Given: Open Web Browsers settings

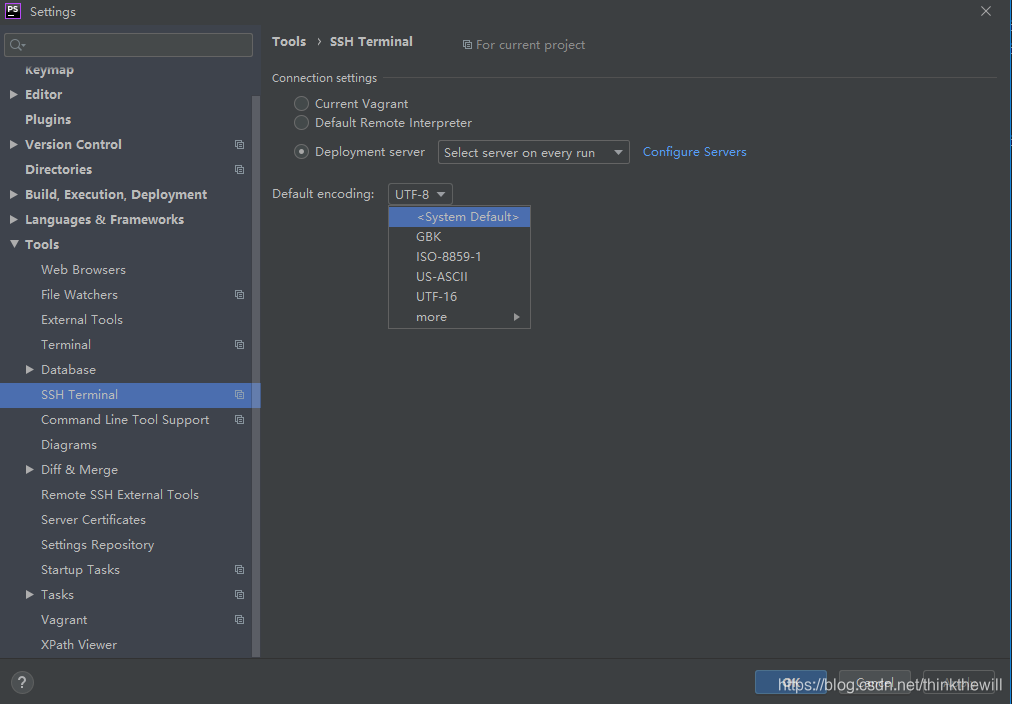Looking at the screenshot, I should click(83, 270).
